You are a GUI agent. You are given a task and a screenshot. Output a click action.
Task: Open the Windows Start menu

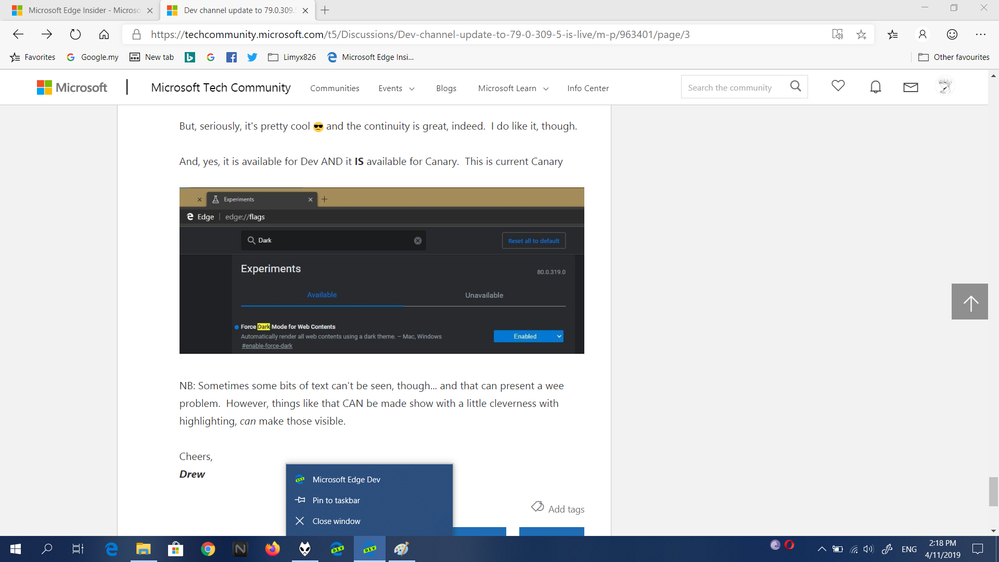15,549
